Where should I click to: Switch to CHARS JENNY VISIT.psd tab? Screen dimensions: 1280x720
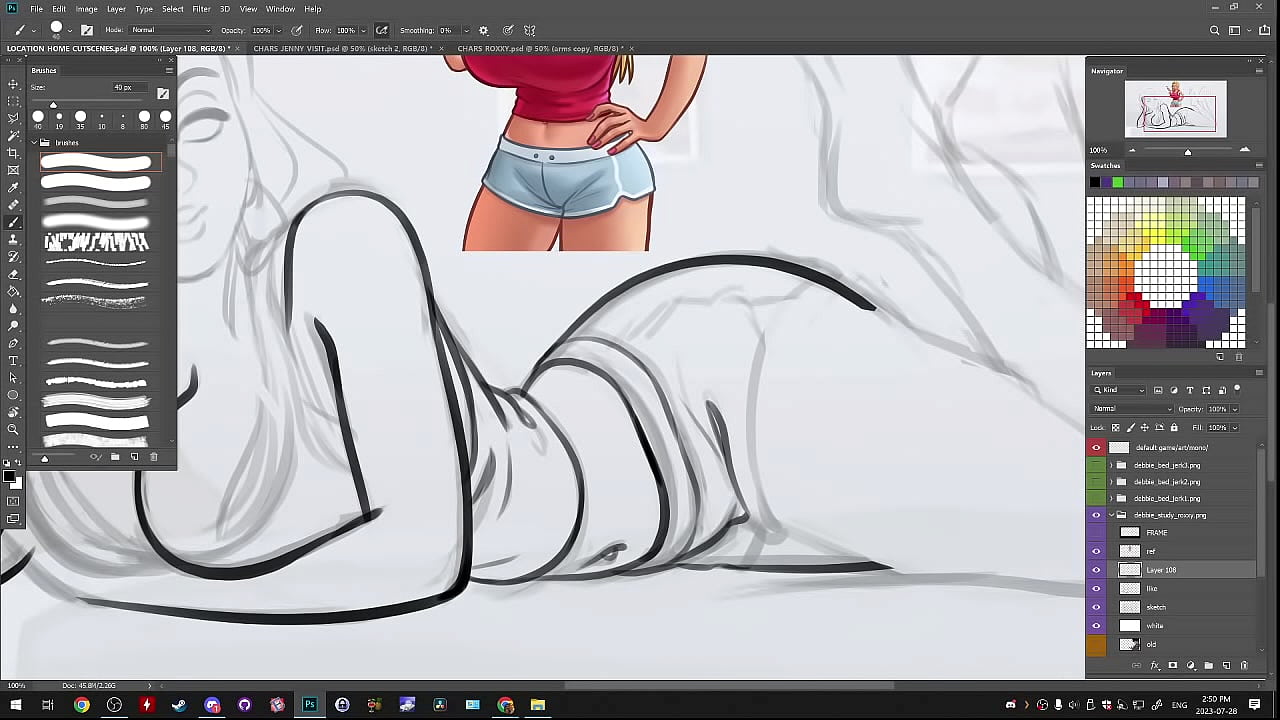click(341, 48)
